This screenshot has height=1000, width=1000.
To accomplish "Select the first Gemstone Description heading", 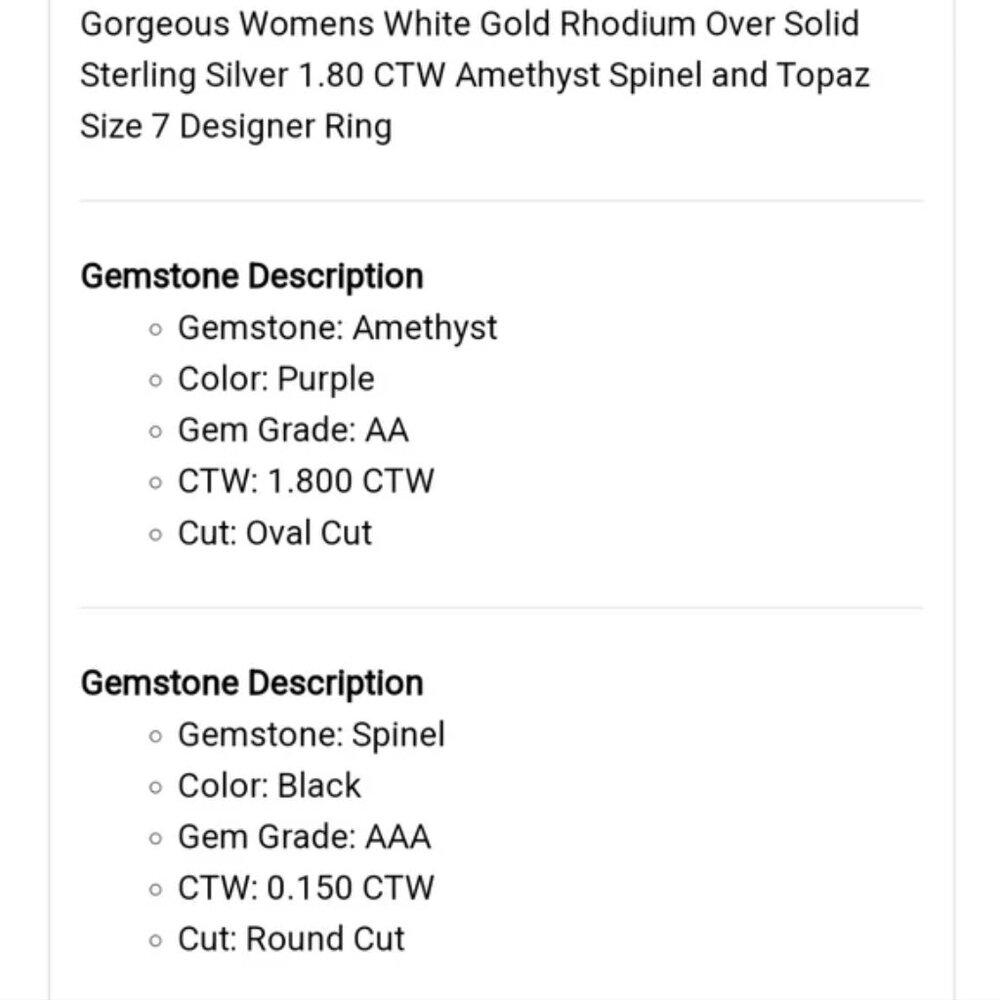I will [252, 276].
